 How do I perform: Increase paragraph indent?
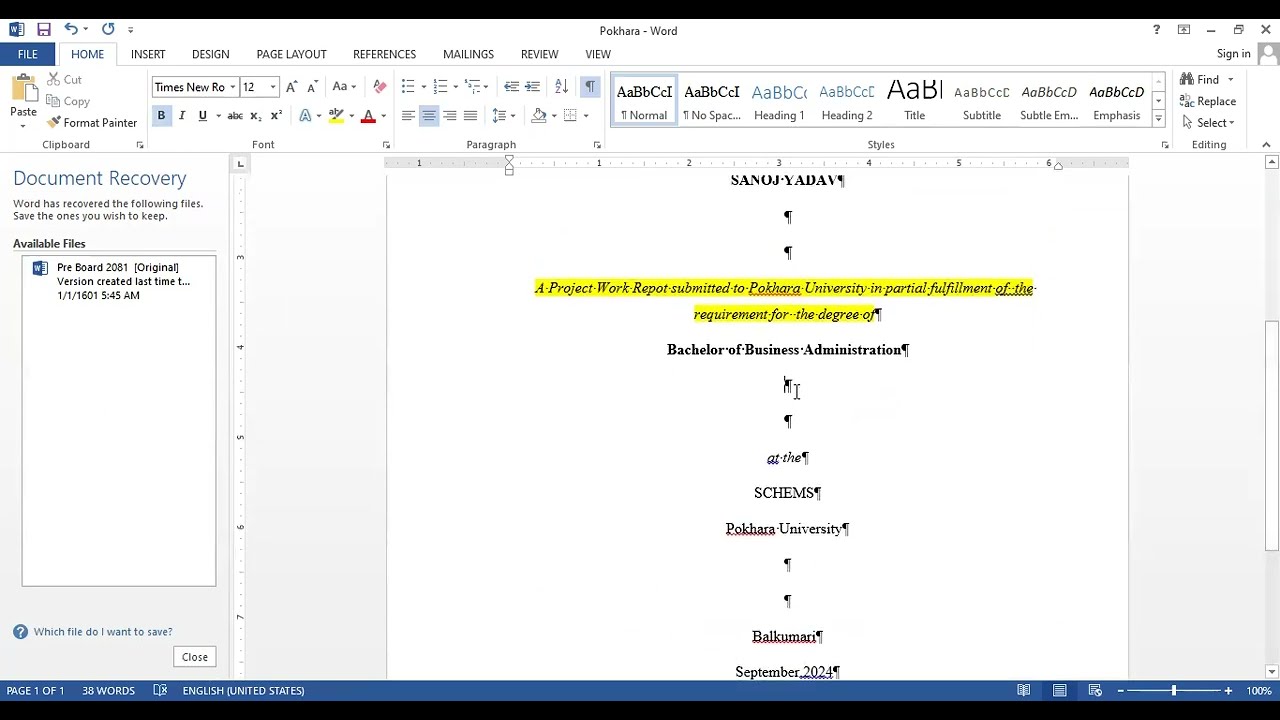point(532,87)
